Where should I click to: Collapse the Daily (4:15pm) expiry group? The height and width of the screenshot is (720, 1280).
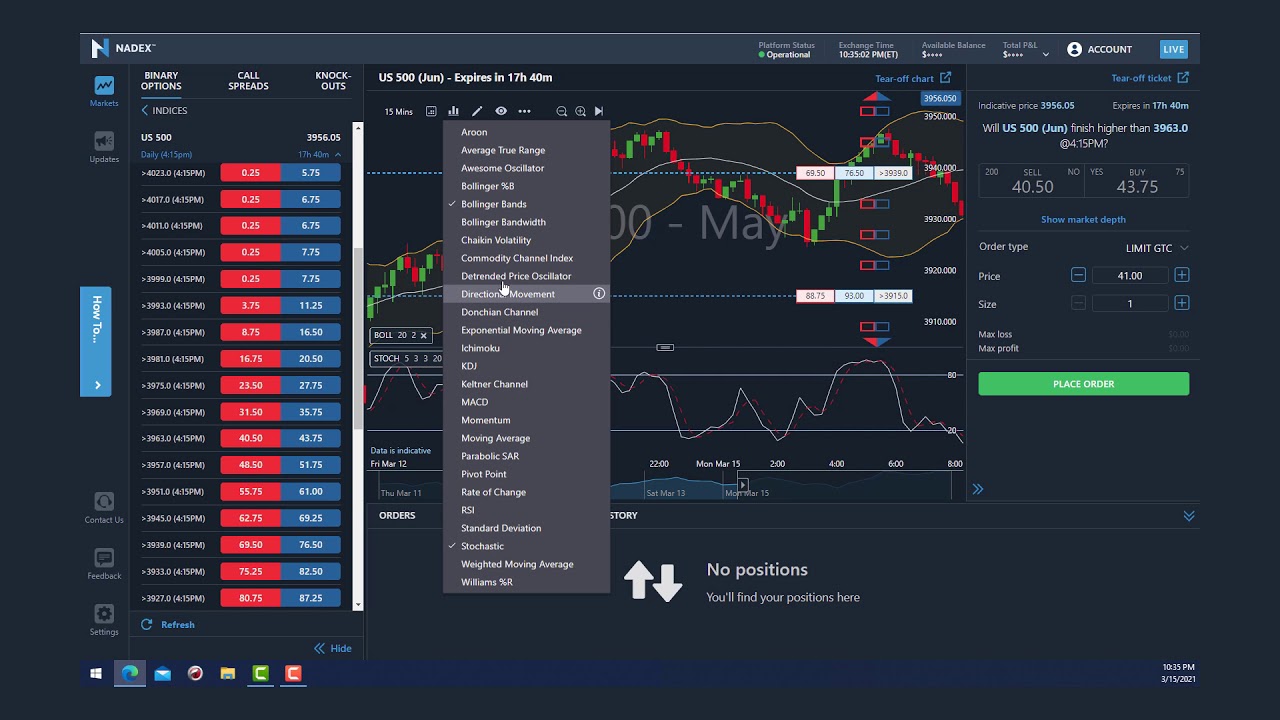pyautogui.click(x=338, y=155)
